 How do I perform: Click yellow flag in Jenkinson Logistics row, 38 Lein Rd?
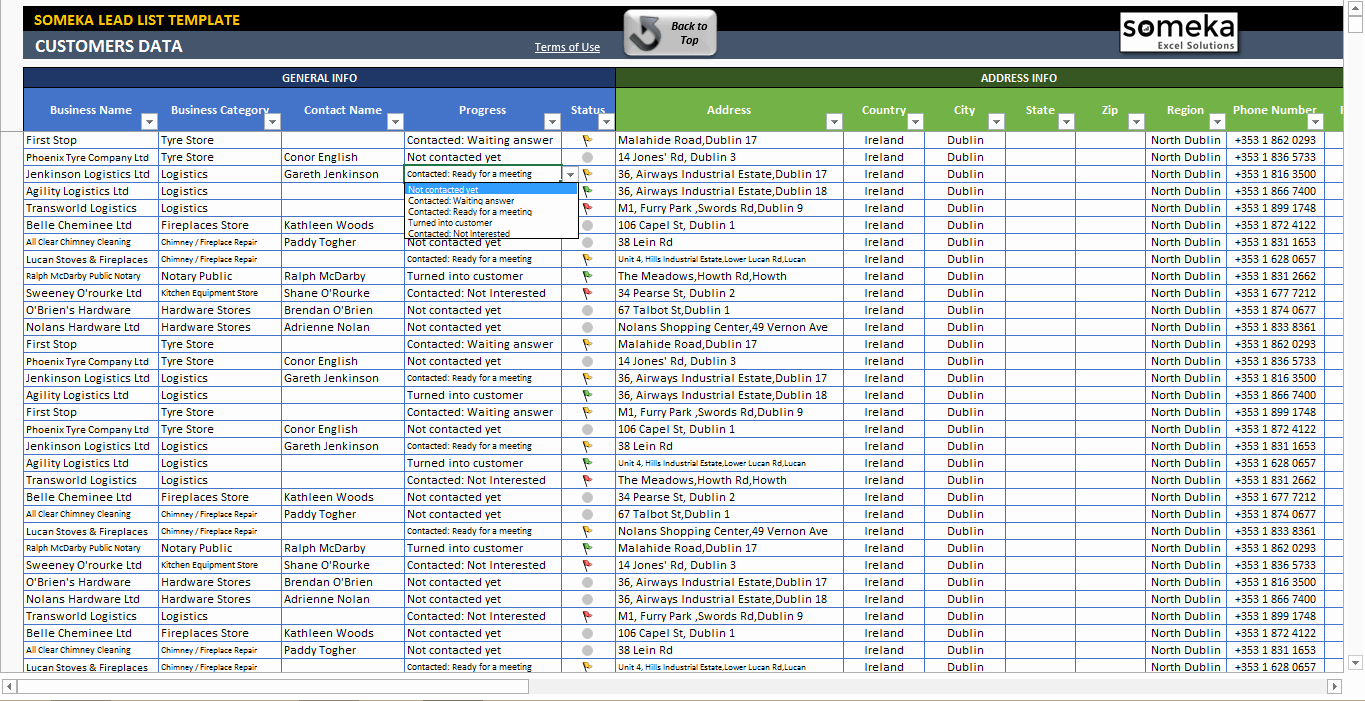pos(588,446)
